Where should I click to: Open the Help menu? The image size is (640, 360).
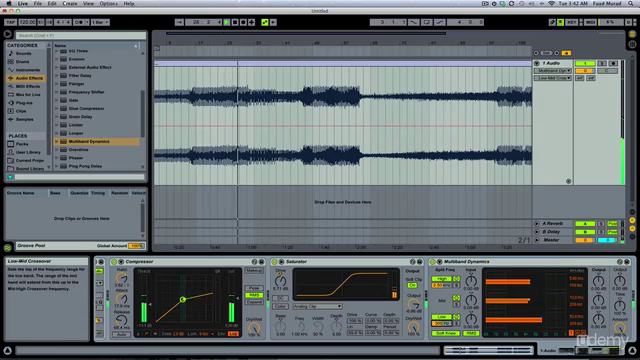click(129, 3)
